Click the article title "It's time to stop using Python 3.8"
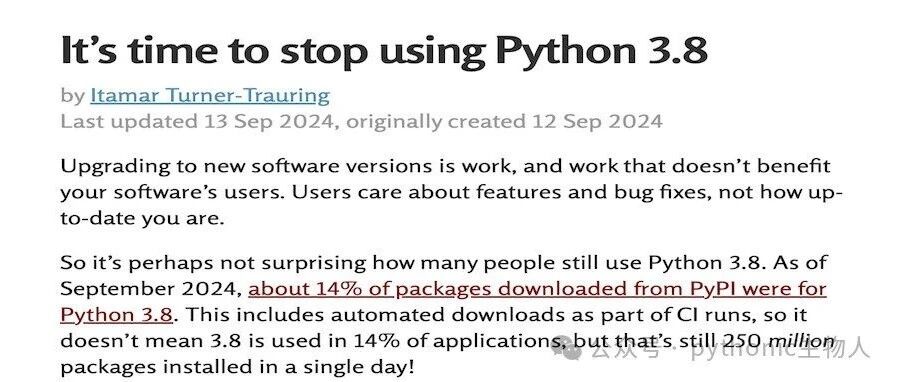Image resolution: width=897 pixels, height=382 pixels. [384, 50]
